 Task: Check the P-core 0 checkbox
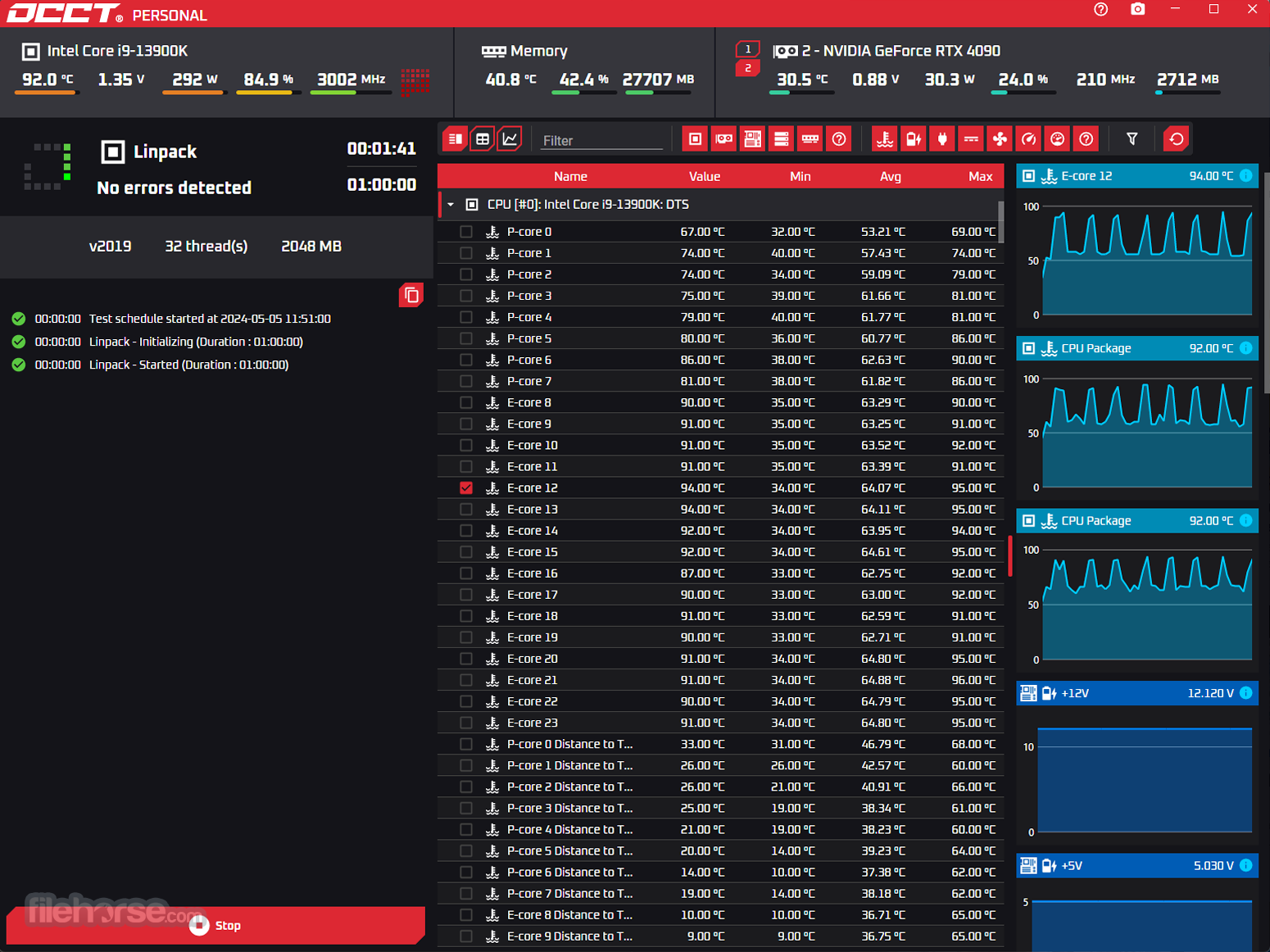coord(466,232)
